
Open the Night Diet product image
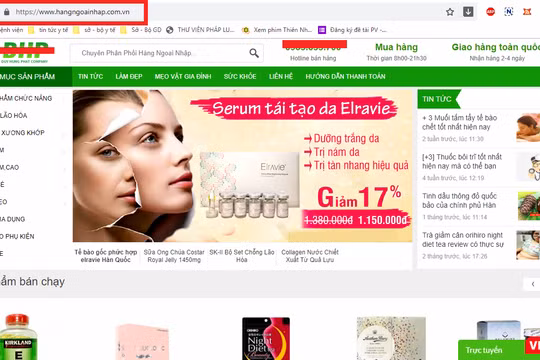266,338
